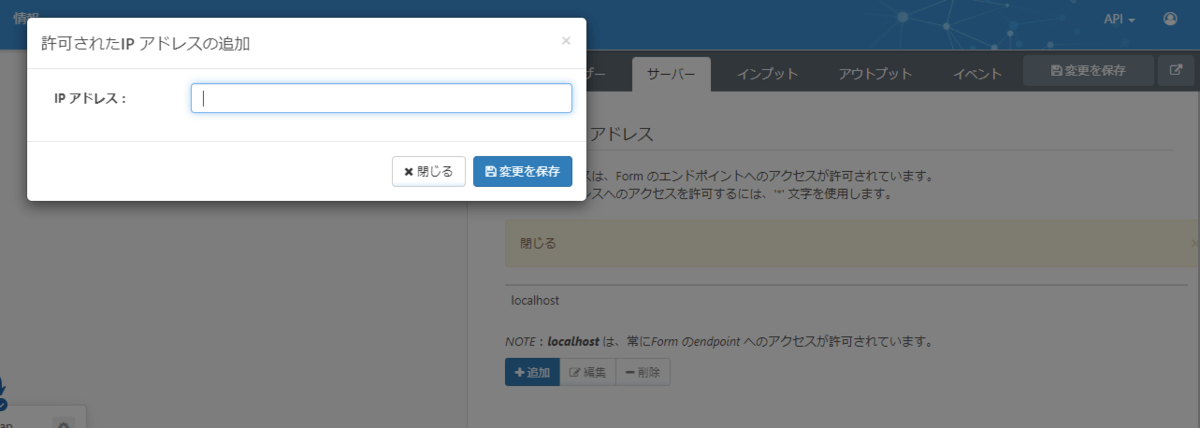Save changes with the blue 変更を保存 dialog button

point(522,171)
